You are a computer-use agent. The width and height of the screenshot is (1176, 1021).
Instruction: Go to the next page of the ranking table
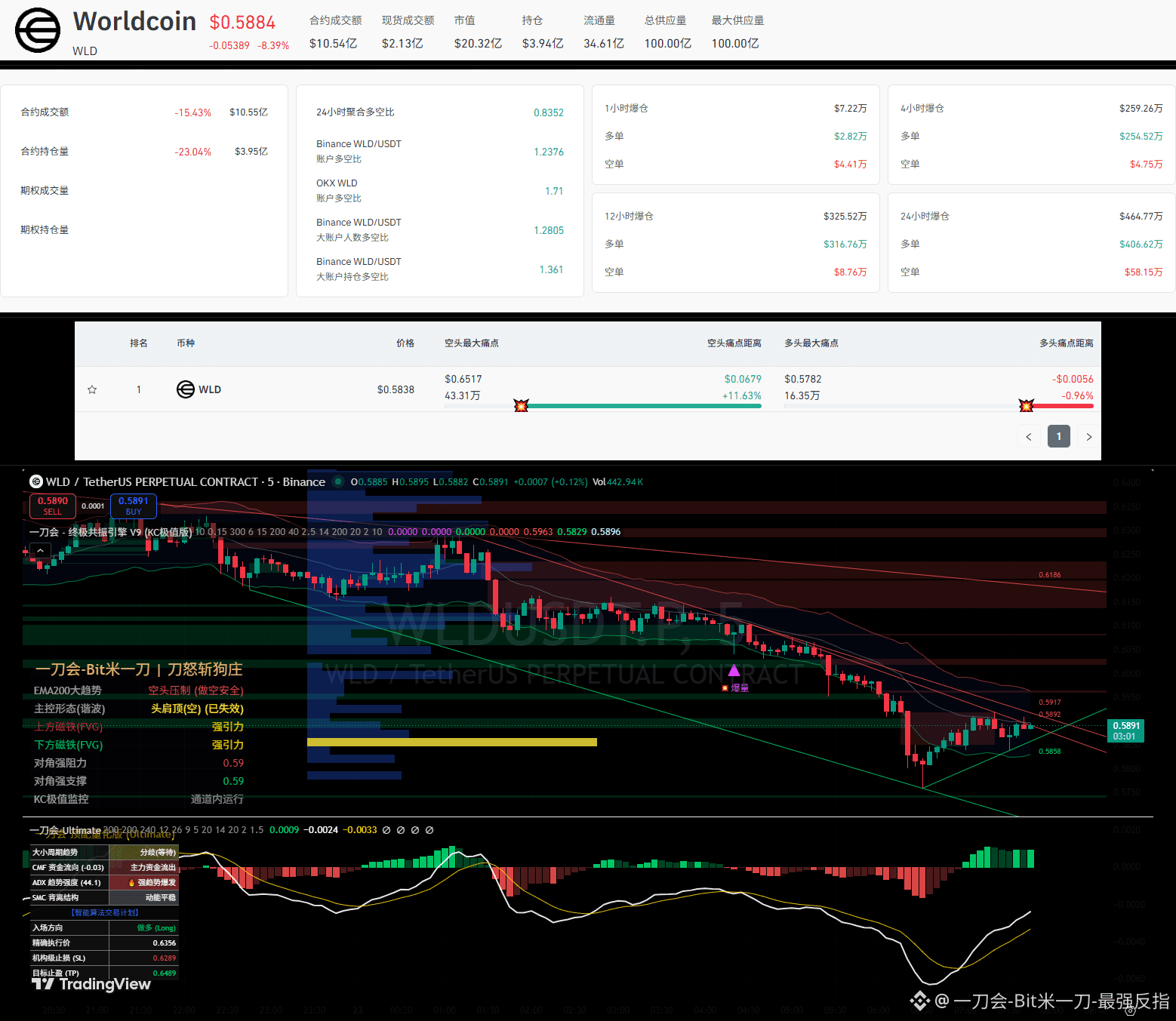pyautogui.click(x=1088, y=437)
